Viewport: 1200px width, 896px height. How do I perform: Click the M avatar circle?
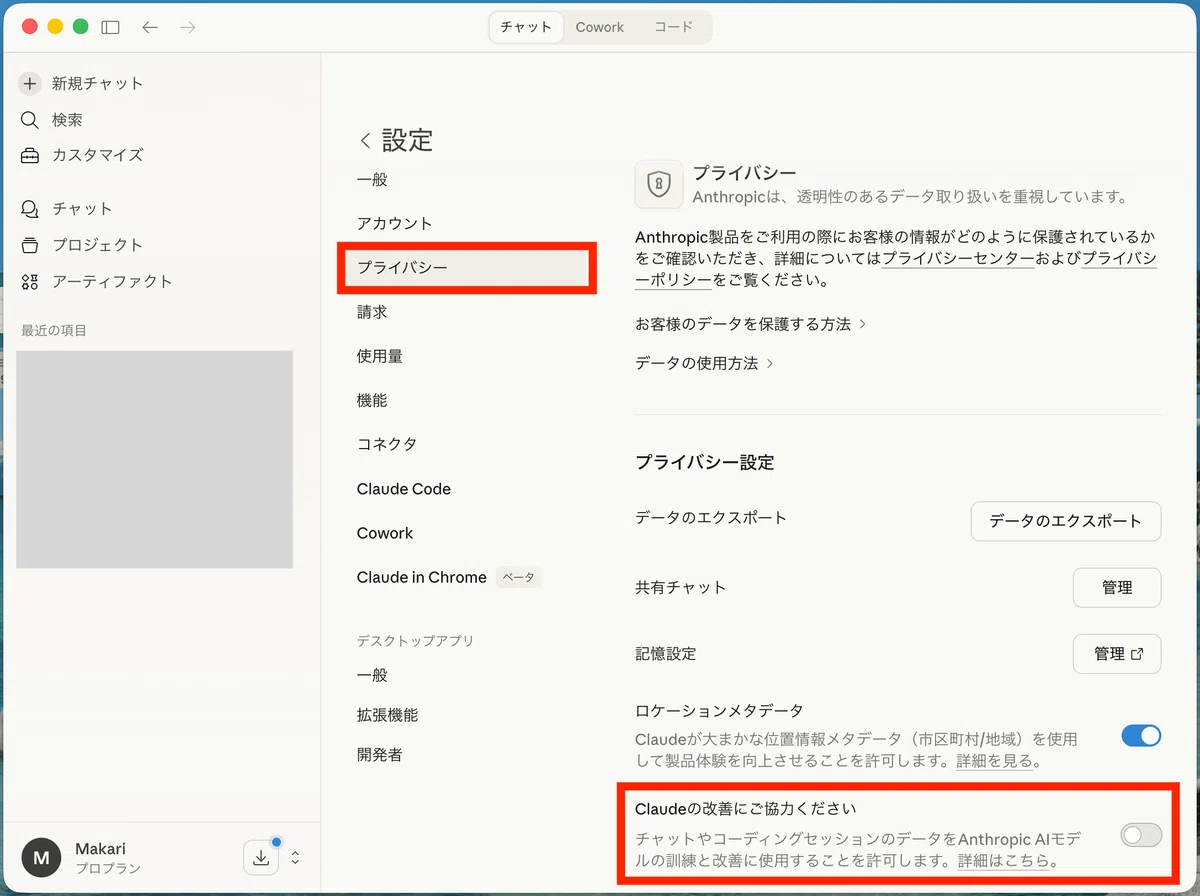click(41, 858)
